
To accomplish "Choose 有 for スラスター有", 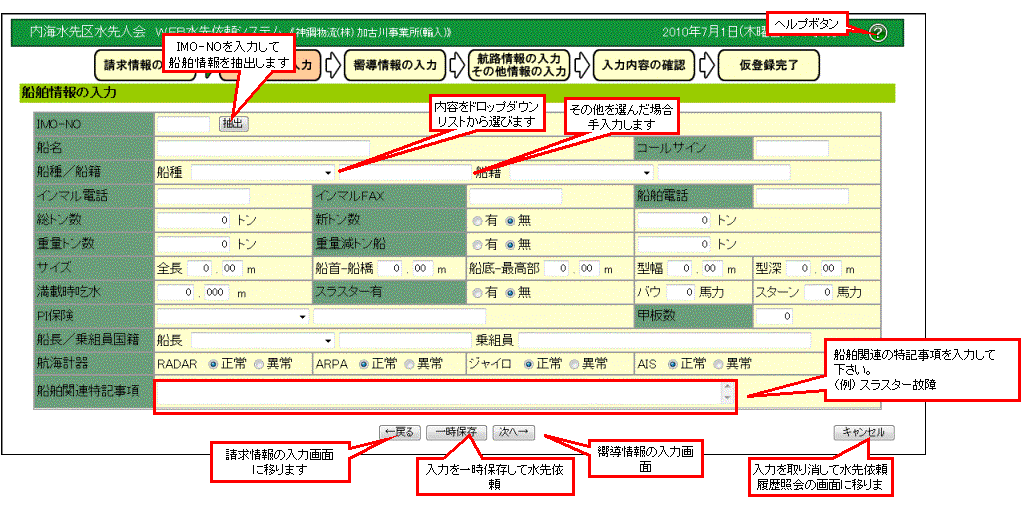I will point(477,293).
